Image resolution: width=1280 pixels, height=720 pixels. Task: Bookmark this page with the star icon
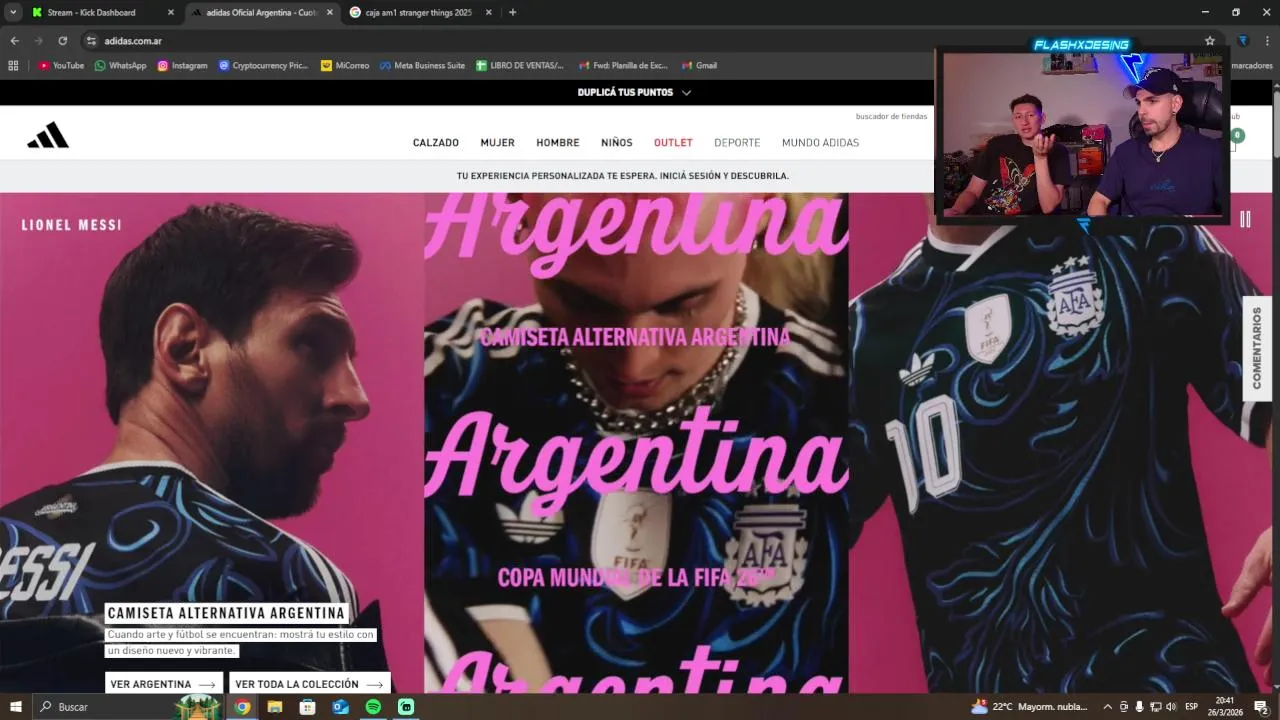(x=1210, y=41)
